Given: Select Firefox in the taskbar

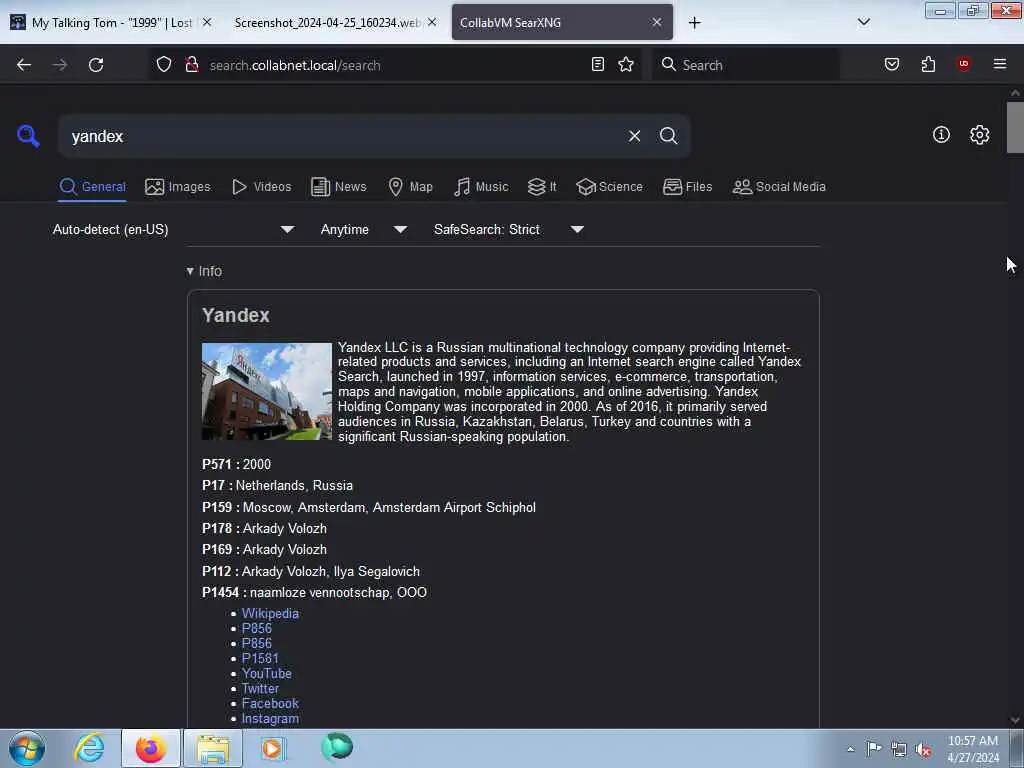Looking at the screenshot, I should pos(150,748).
